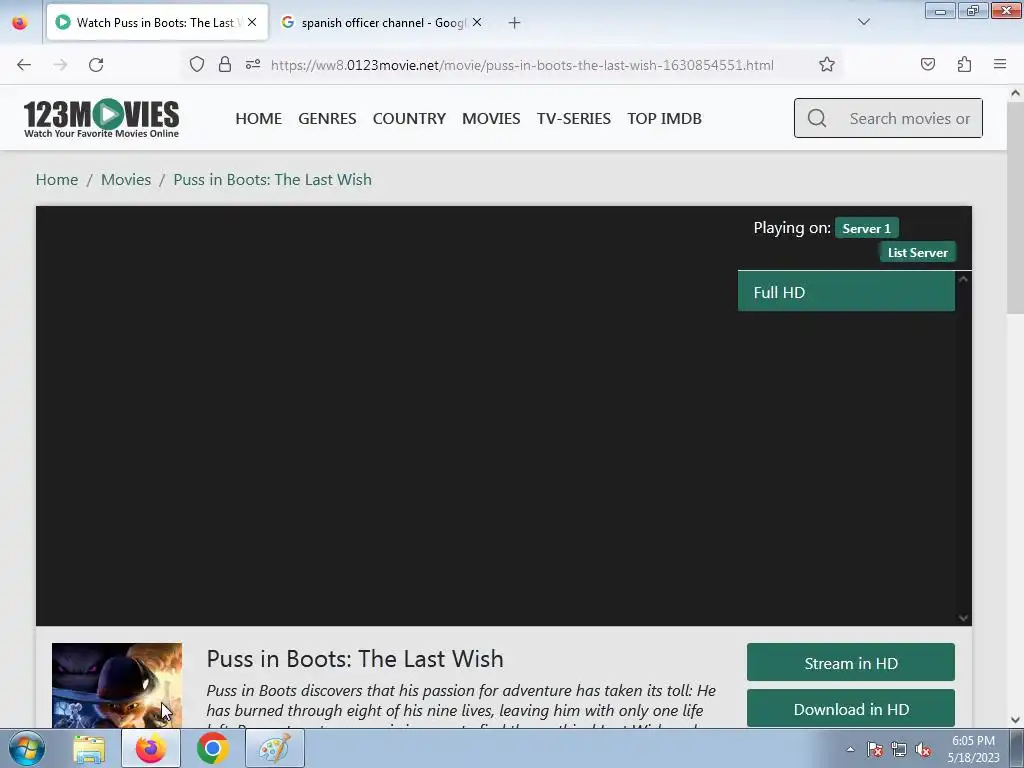
Task: Open the HOME nav item
Action: tap(259, 118)
